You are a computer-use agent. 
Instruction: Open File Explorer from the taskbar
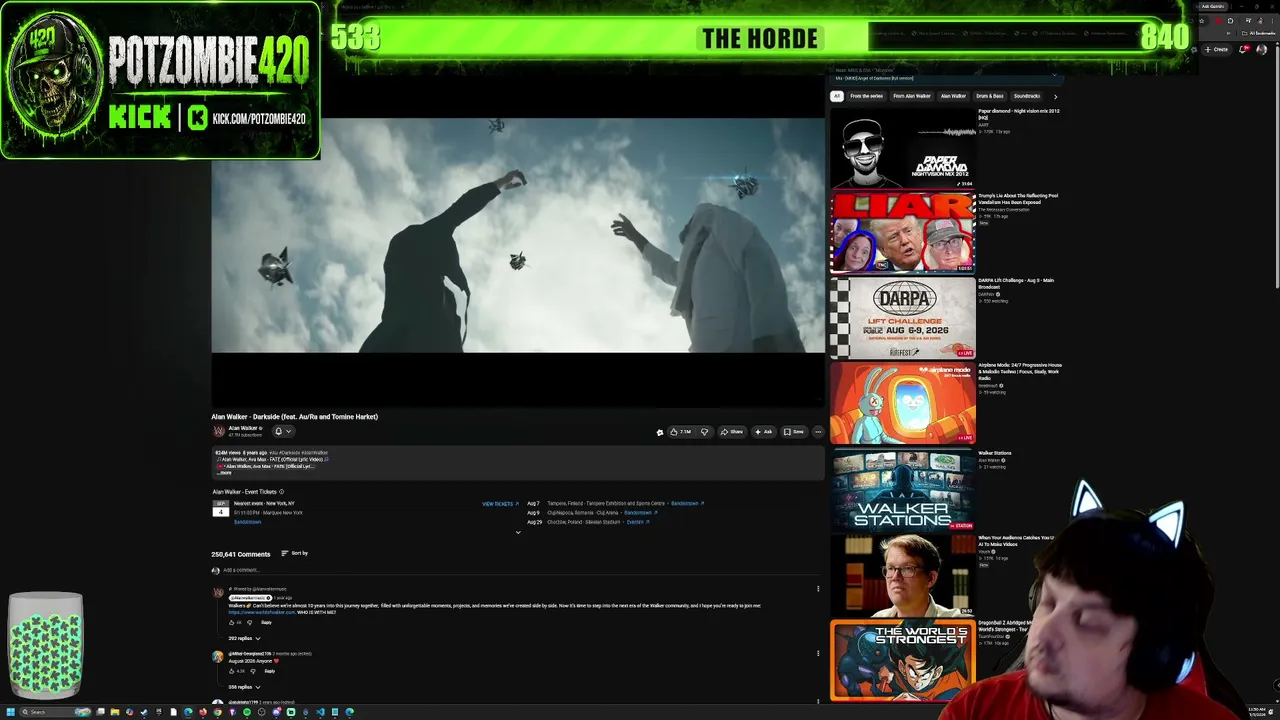click(115, 712)
